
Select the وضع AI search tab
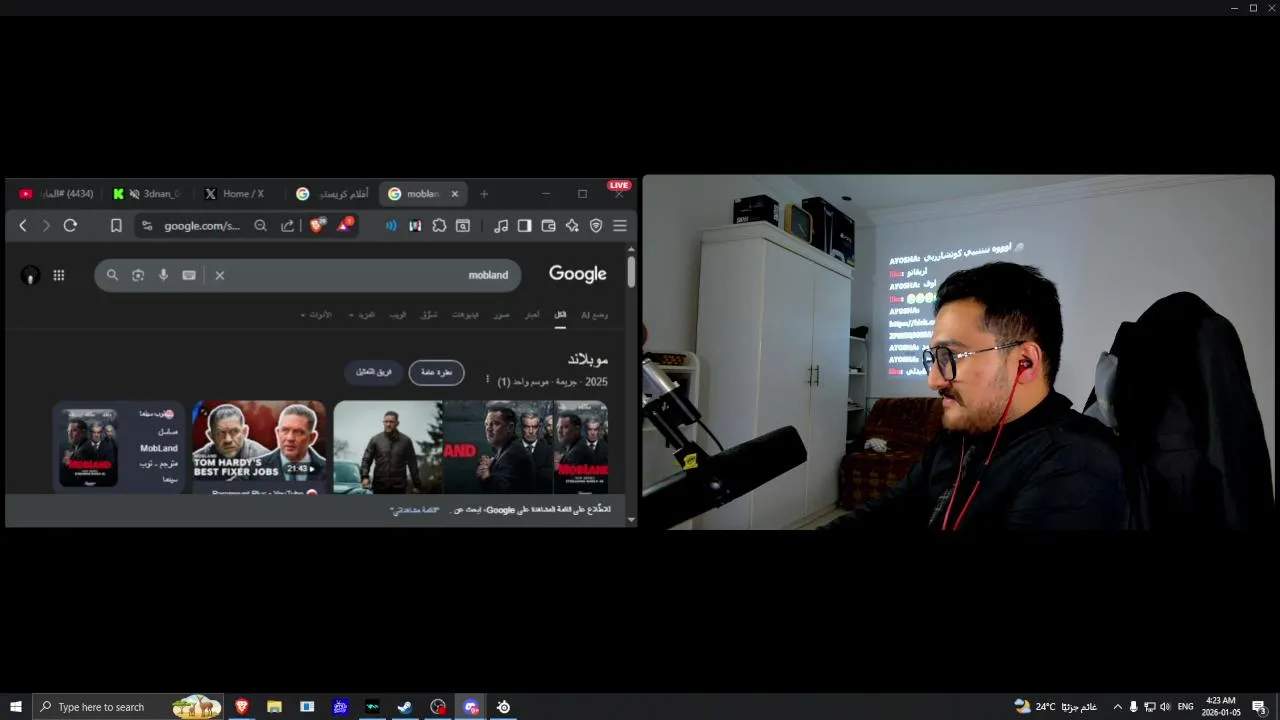pos(594,315)
